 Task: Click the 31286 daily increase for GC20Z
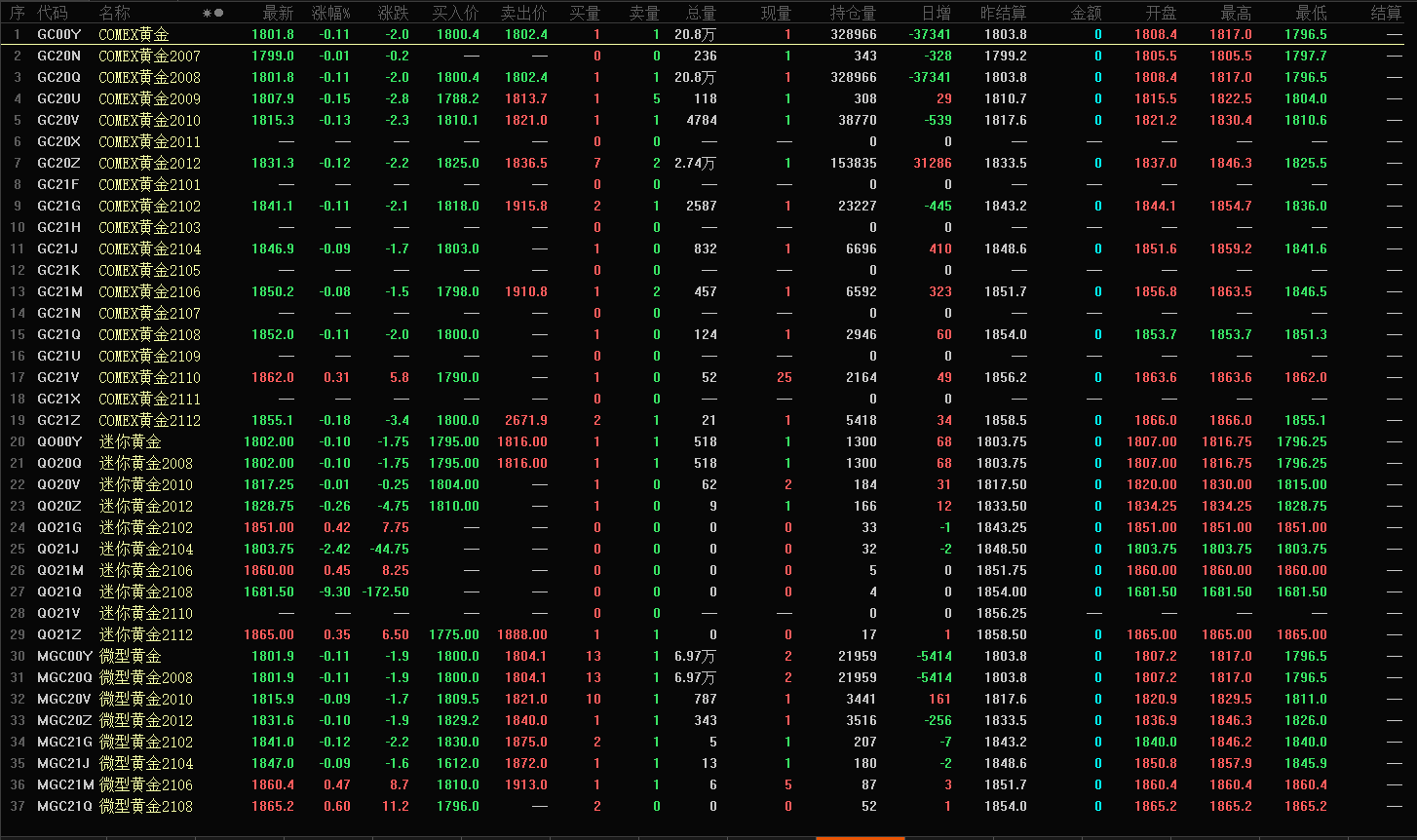933,163
